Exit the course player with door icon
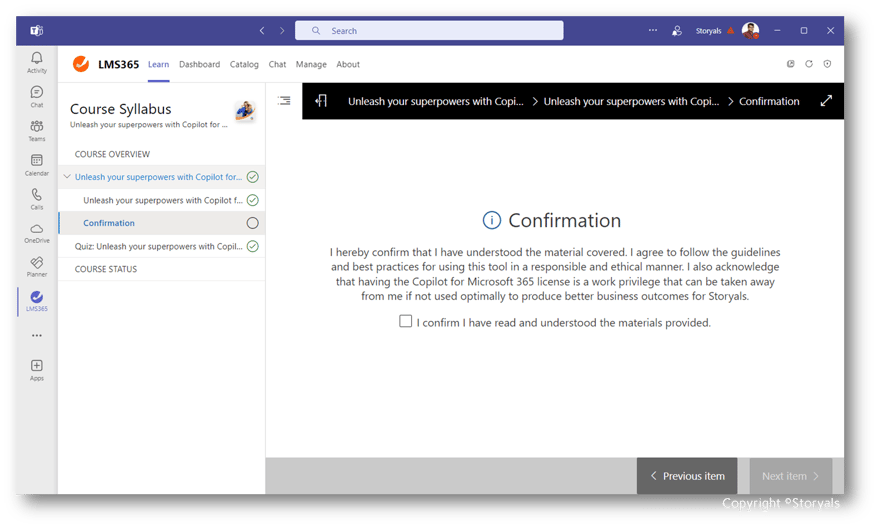Screen dimensions: 877x527 pyautogui.click(x=321, y=101)
